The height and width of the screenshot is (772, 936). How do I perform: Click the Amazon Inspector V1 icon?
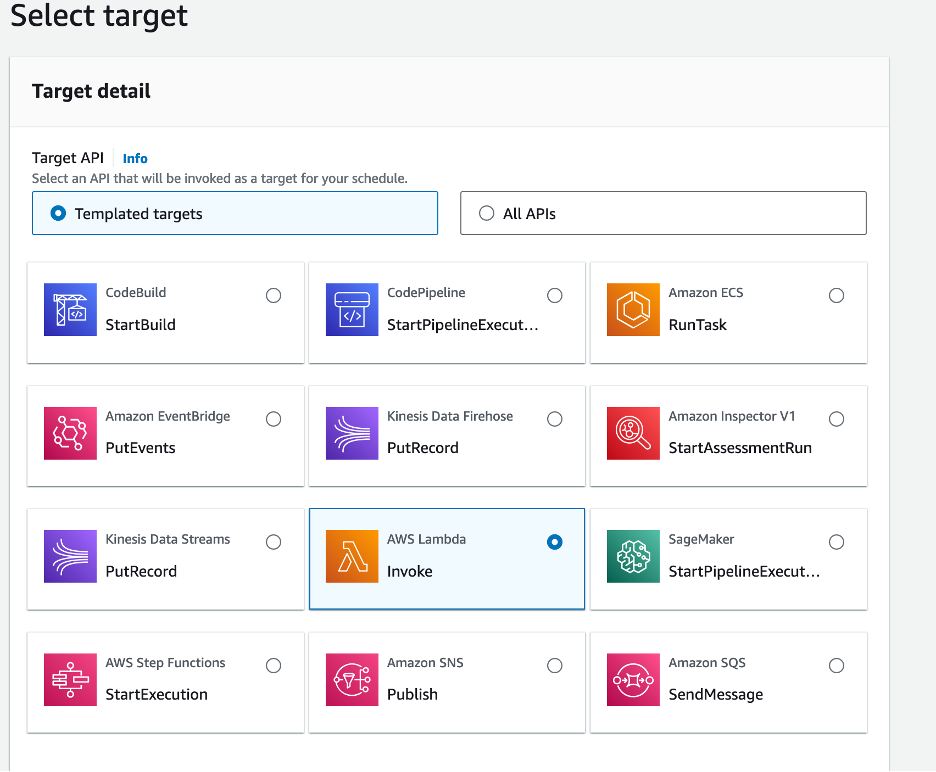click(633, 433)
